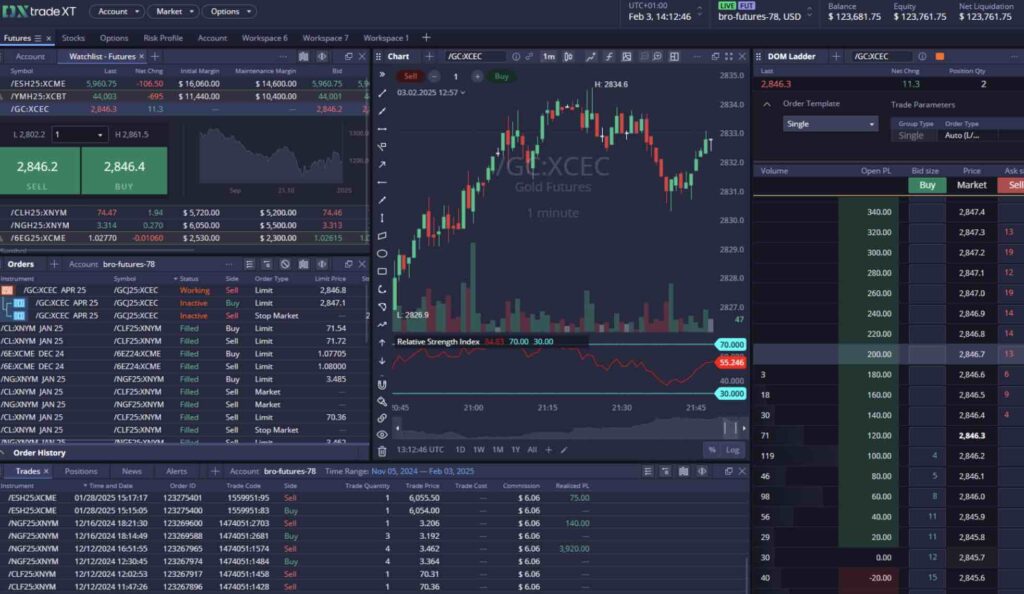Toggle drawings visibility eye icon
Screen dimensions: 1024x594
[382, 435]
